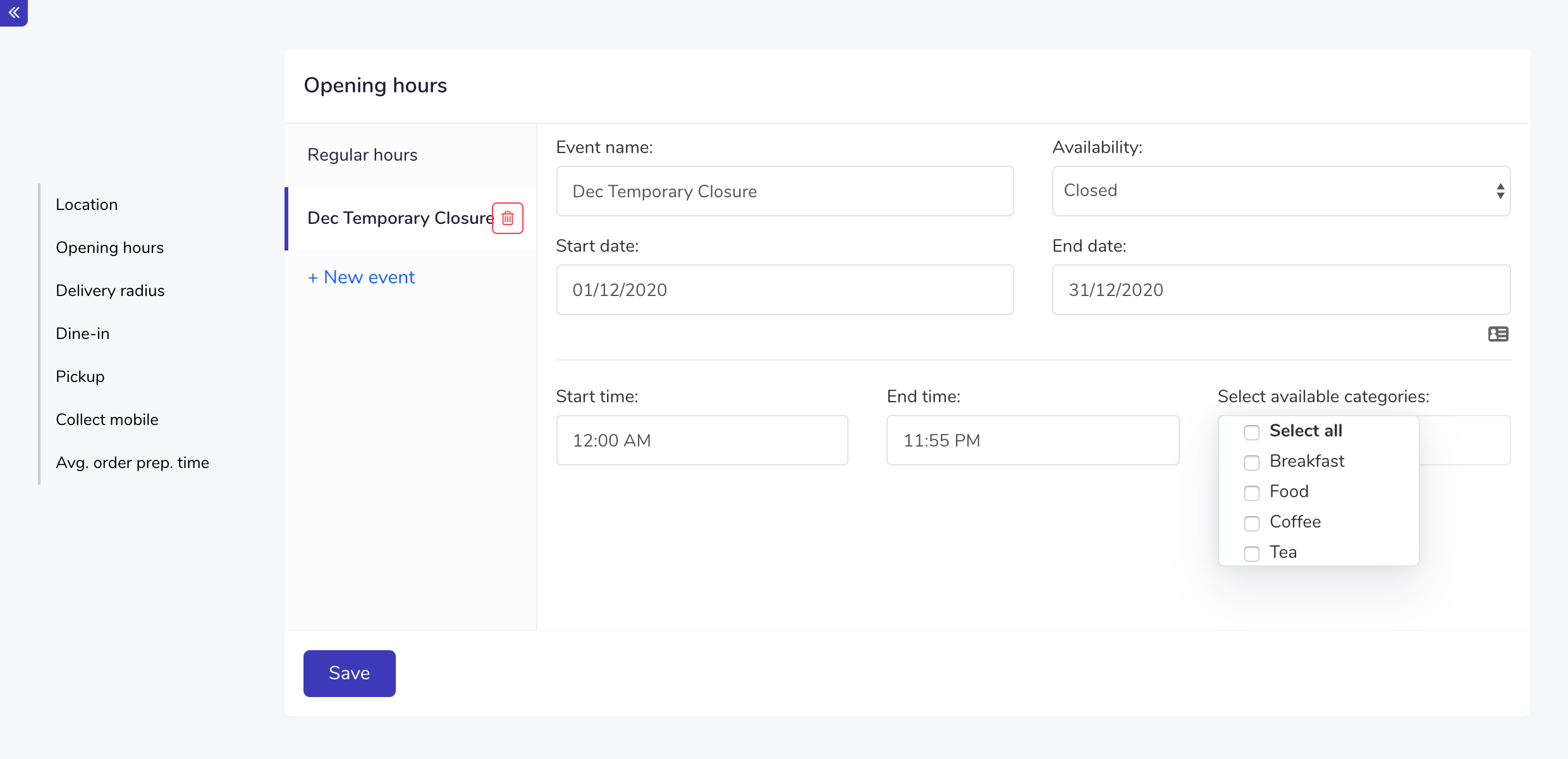
Task: Check the Food category
Action: (1251, 493)
